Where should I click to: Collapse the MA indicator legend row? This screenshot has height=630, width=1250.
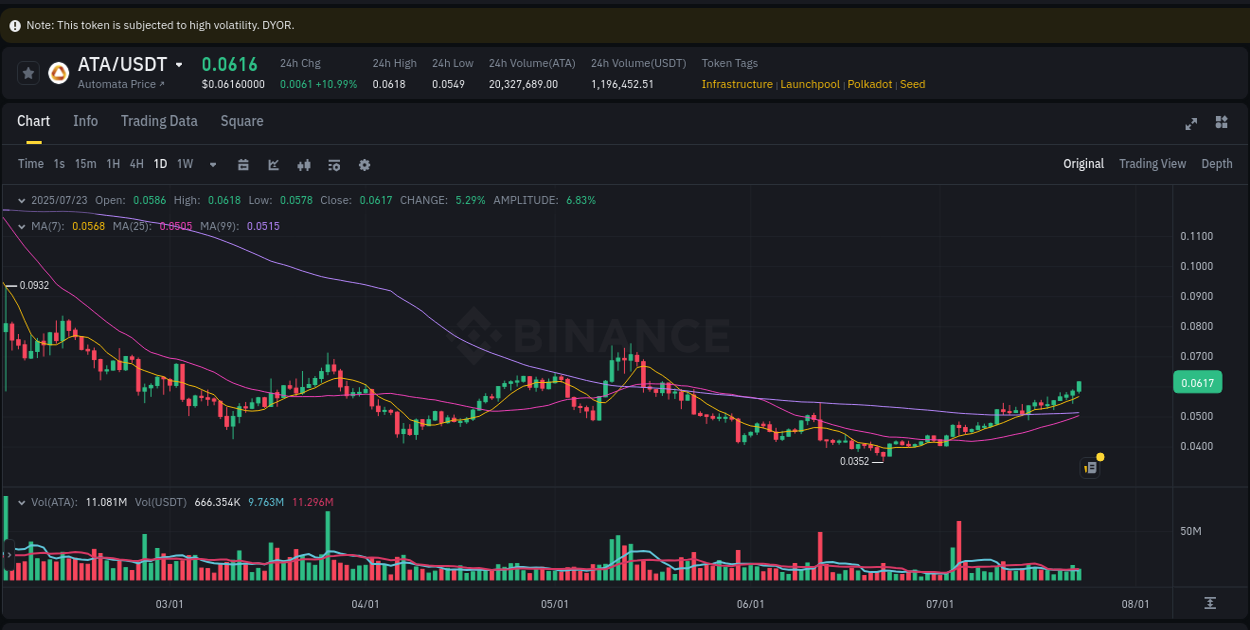coord(19,226)
